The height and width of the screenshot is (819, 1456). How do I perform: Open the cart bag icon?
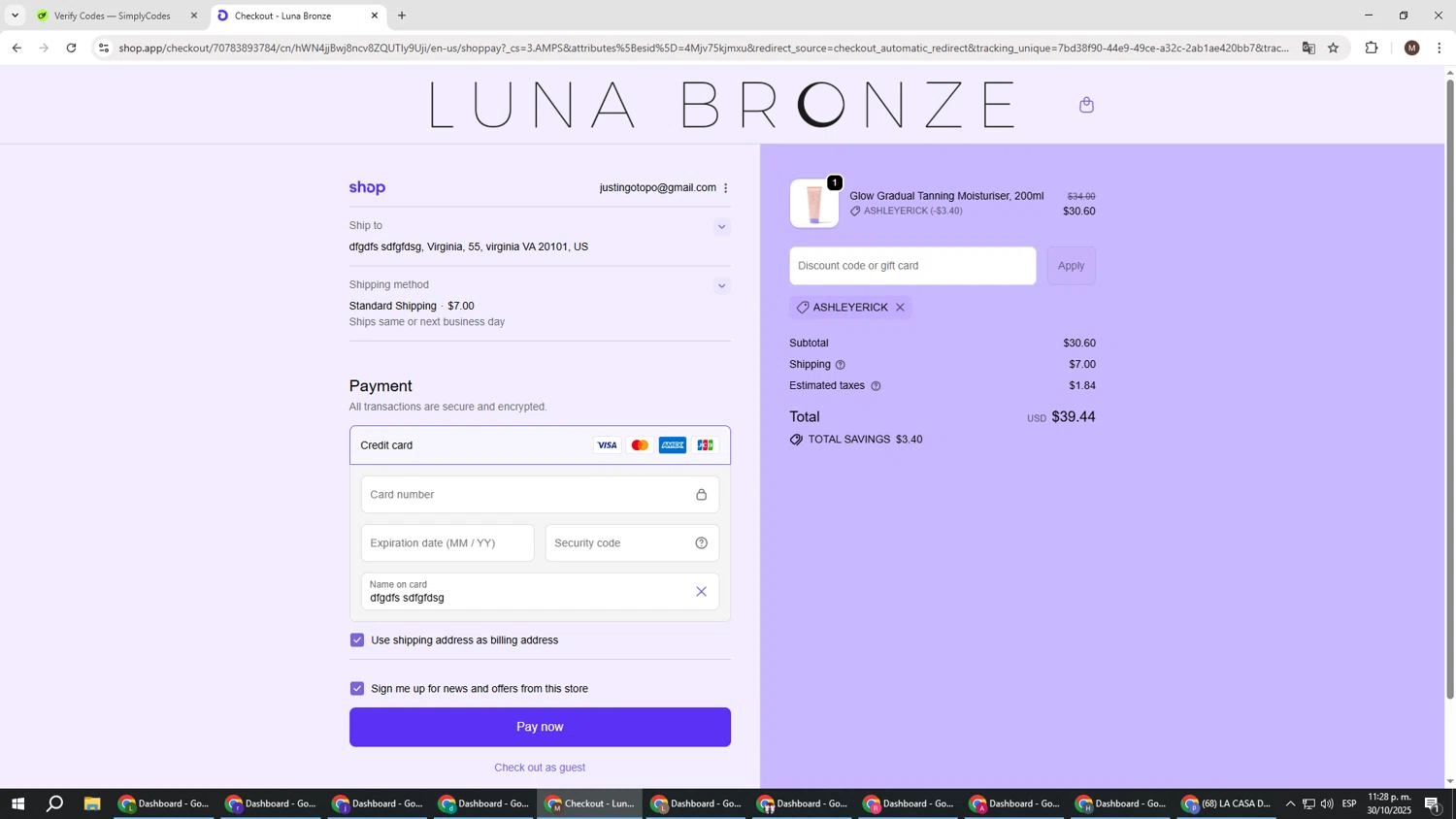click(1086, 105)
